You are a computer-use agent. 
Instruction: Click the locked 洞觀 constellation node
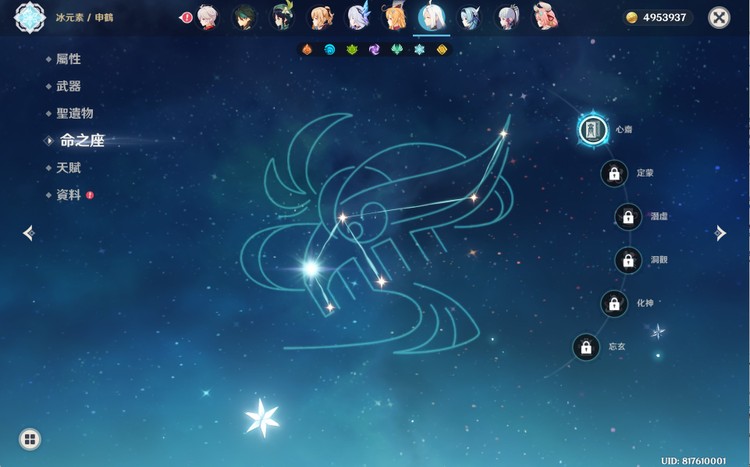pyautogui.click(x=628, y=260)
